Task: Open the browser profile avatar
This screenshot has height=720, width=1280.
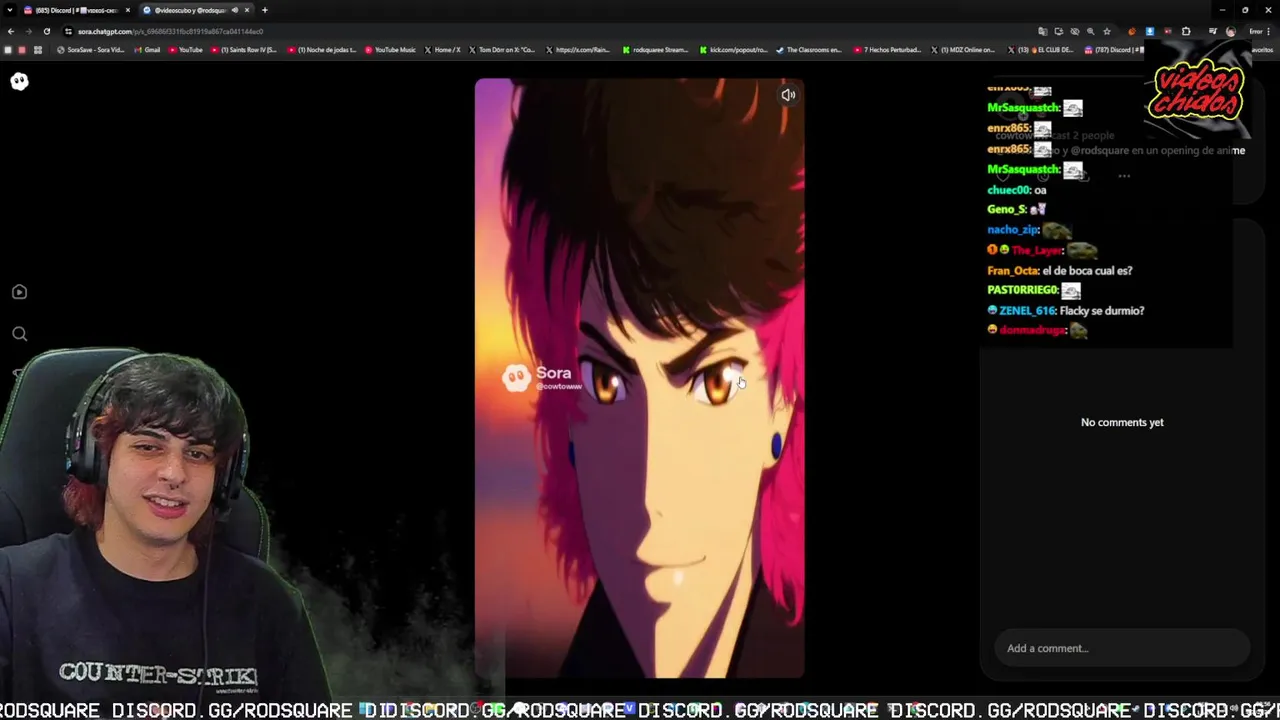Action: coord(1230,31)
